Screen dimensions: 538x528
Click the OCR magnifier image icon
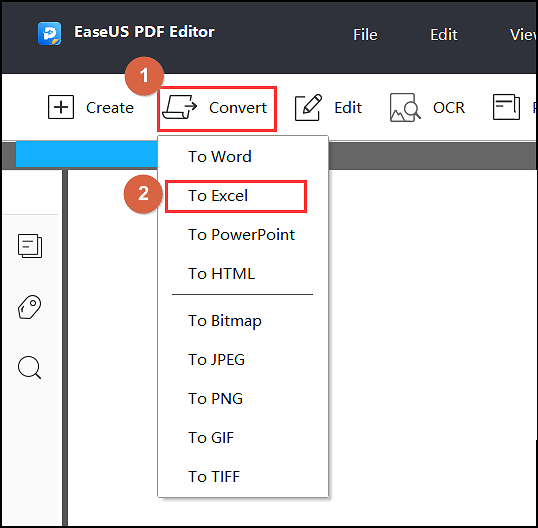(x=405, y=107)
